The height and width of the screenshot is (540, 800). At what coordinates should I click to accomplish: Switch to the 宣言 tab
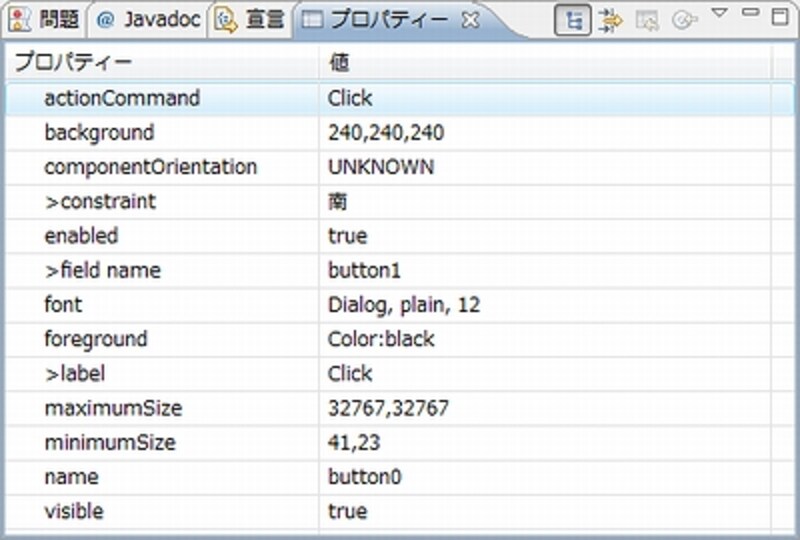click(252, 19)
